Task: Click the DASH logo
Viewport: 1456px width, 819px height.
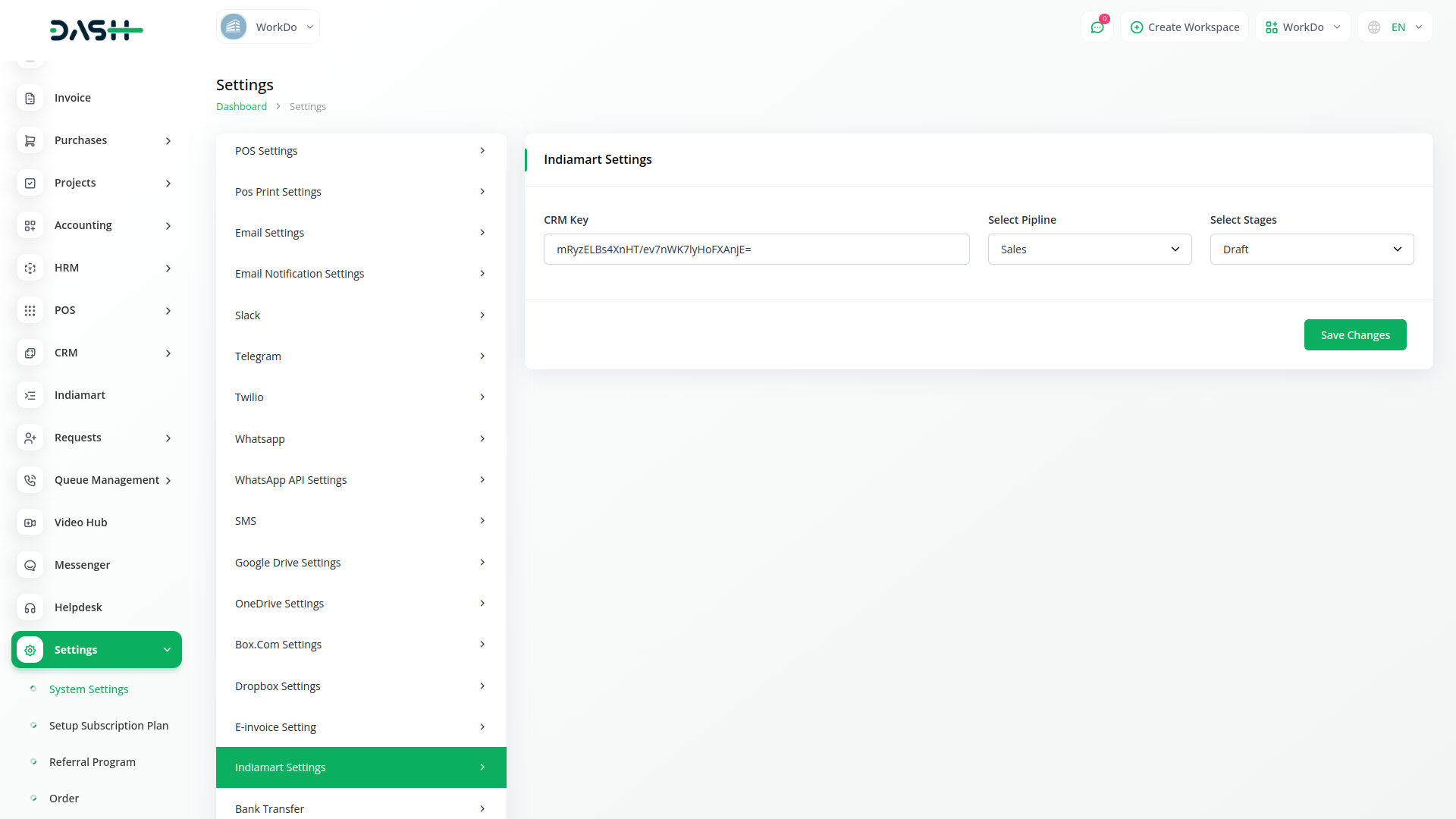Action: (x=96, y=30)
